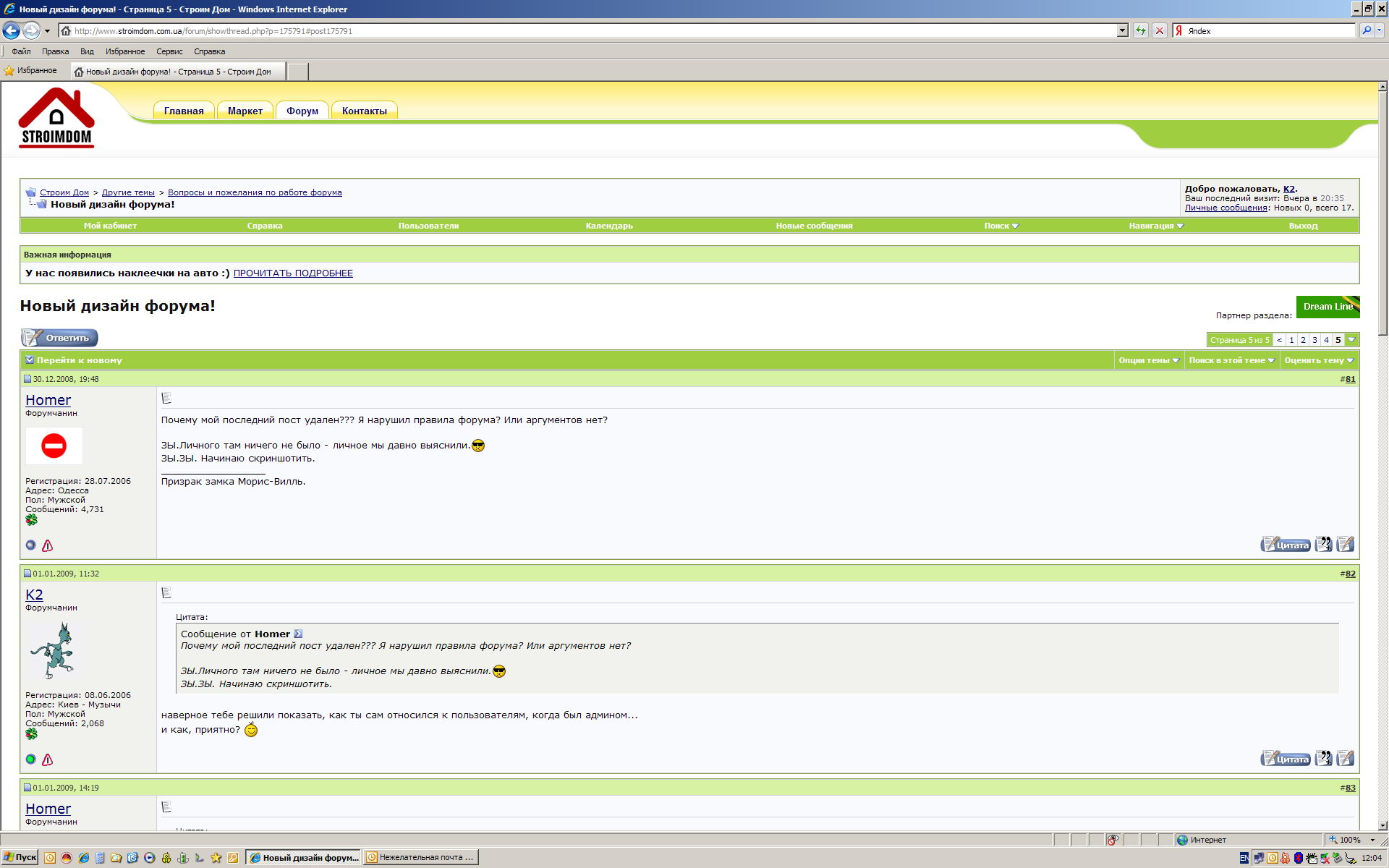1389x868 pixels.
Task: Open Поиск в этой теме dropdown
Action: tap(1231, 360)
